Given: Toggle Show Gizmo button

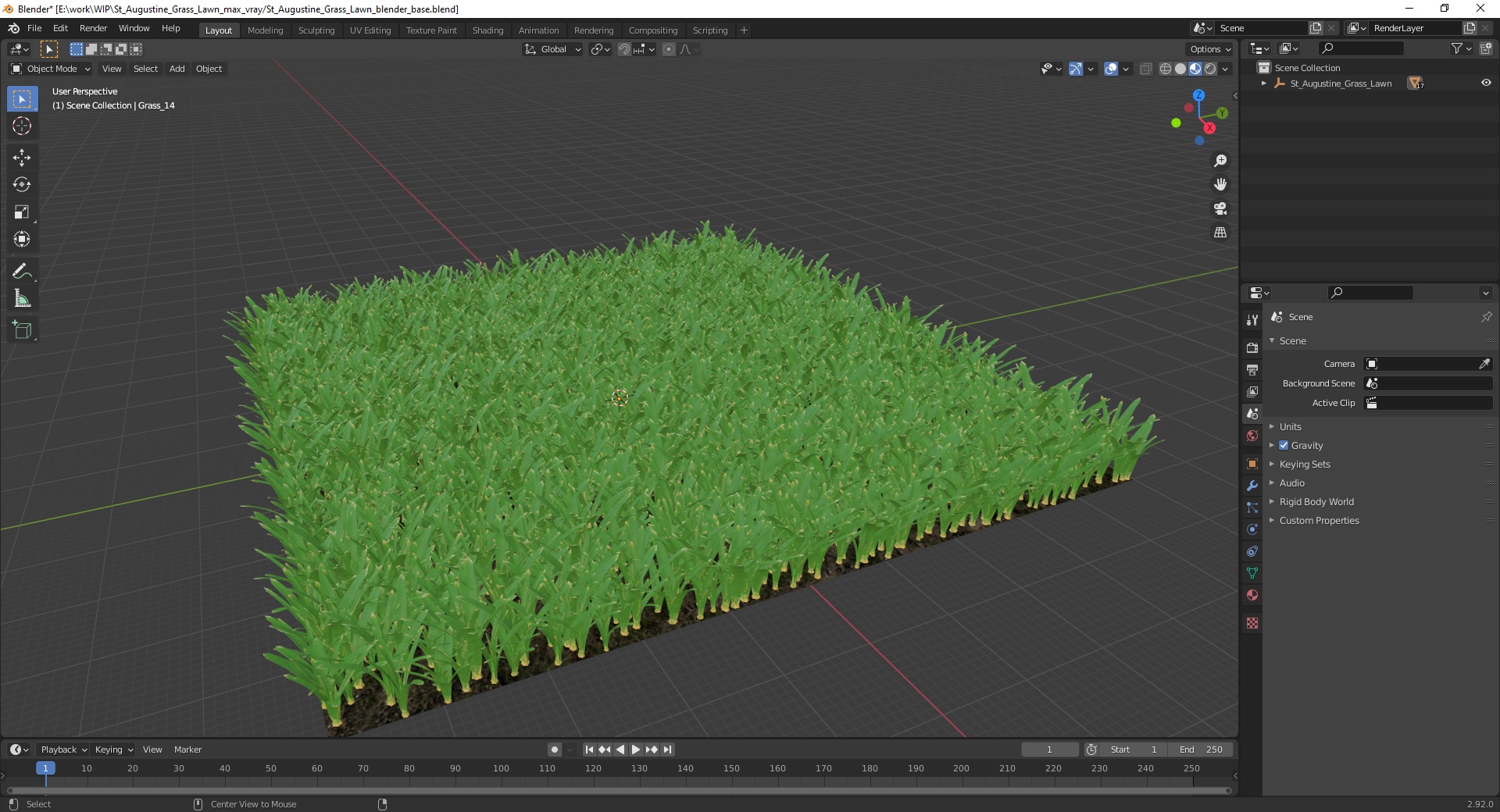Looking at the screenshot, I should tap(1076, 69).
